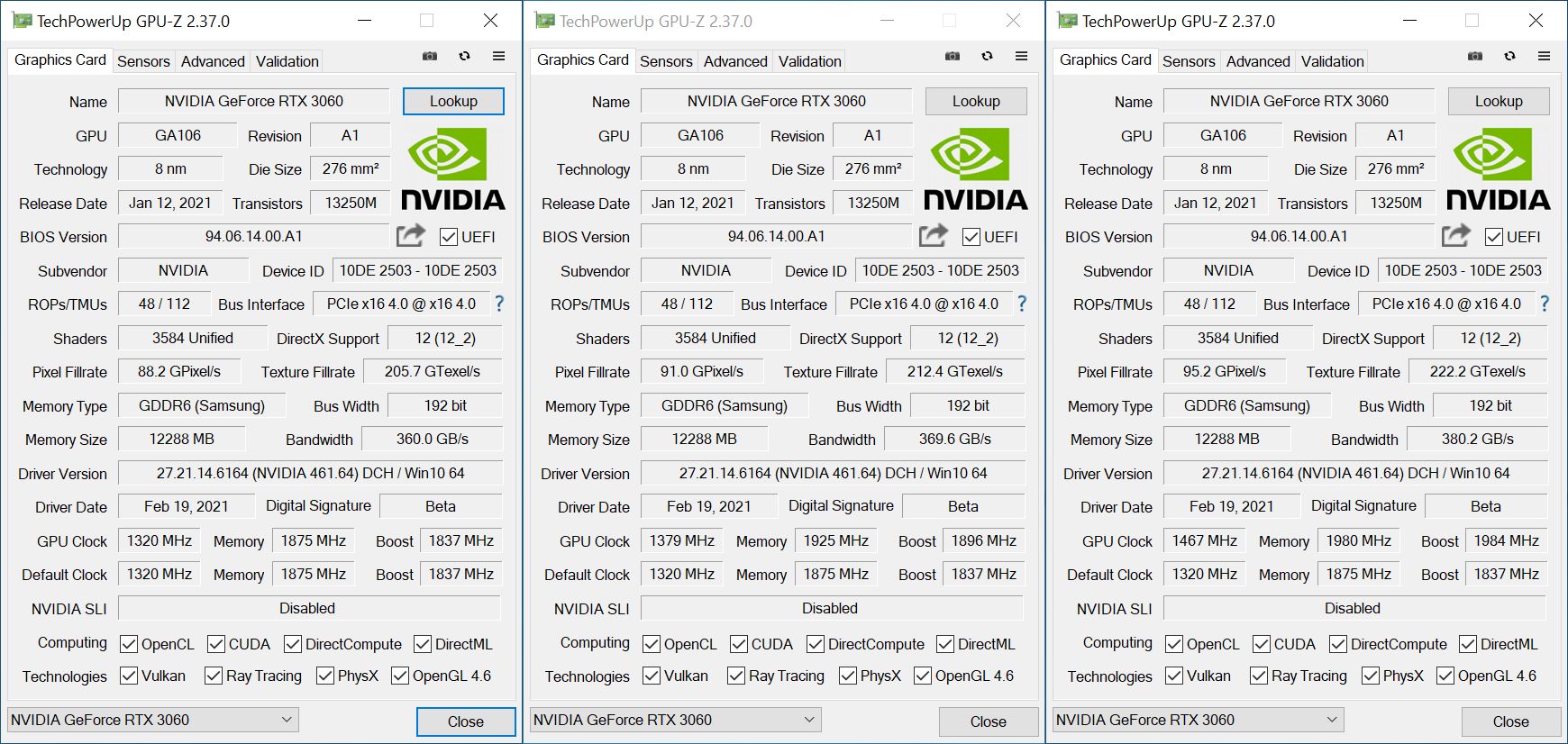This screenshot has width=1568, height=744.
Task: Click camera screenshot icon in right window
Action: 1475,56
